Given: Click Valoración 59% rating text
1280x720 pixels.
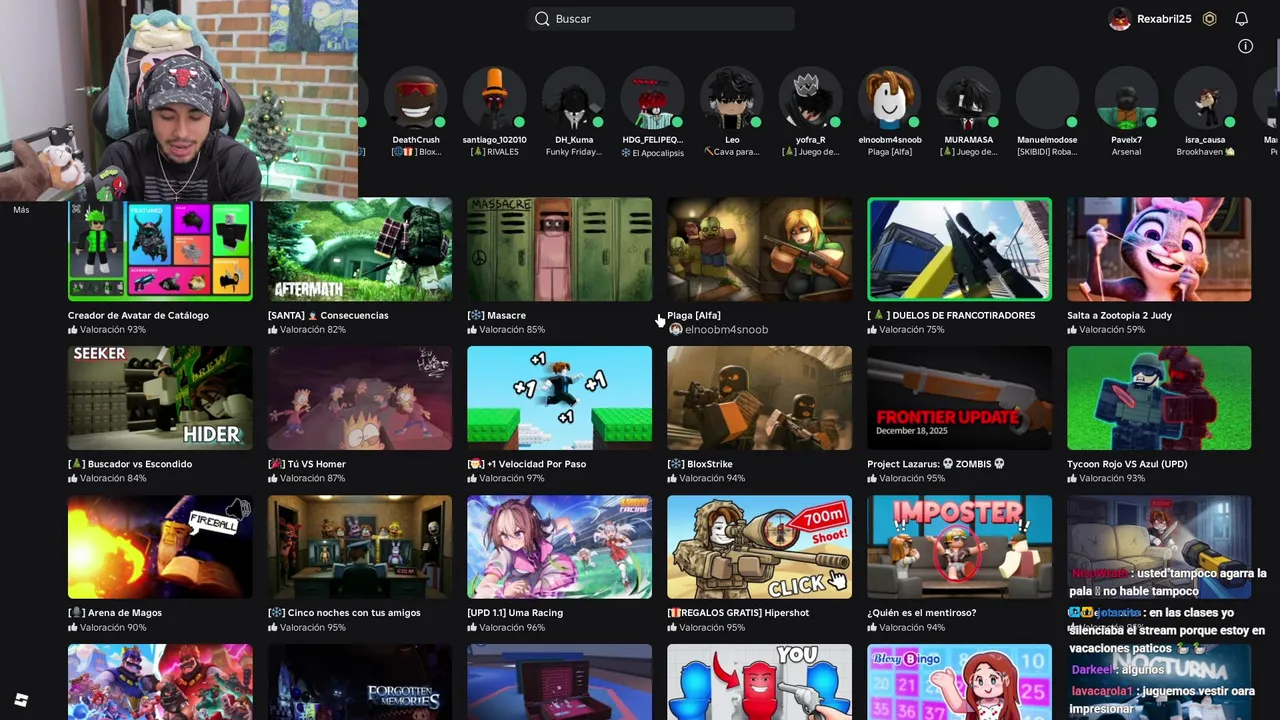Looking at the screenshot, I should pos(1112,329).
